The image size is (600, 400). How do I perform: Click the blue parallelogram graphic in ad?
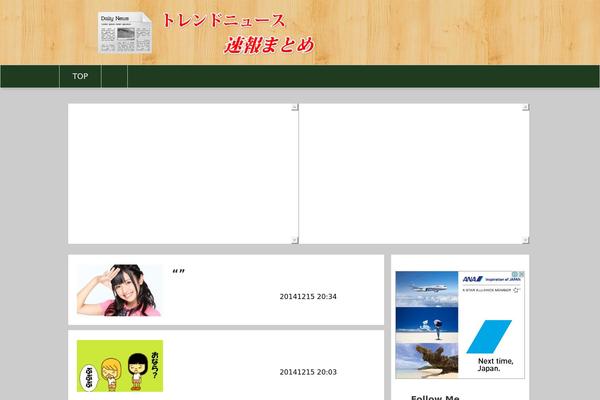tap(489, 337)
